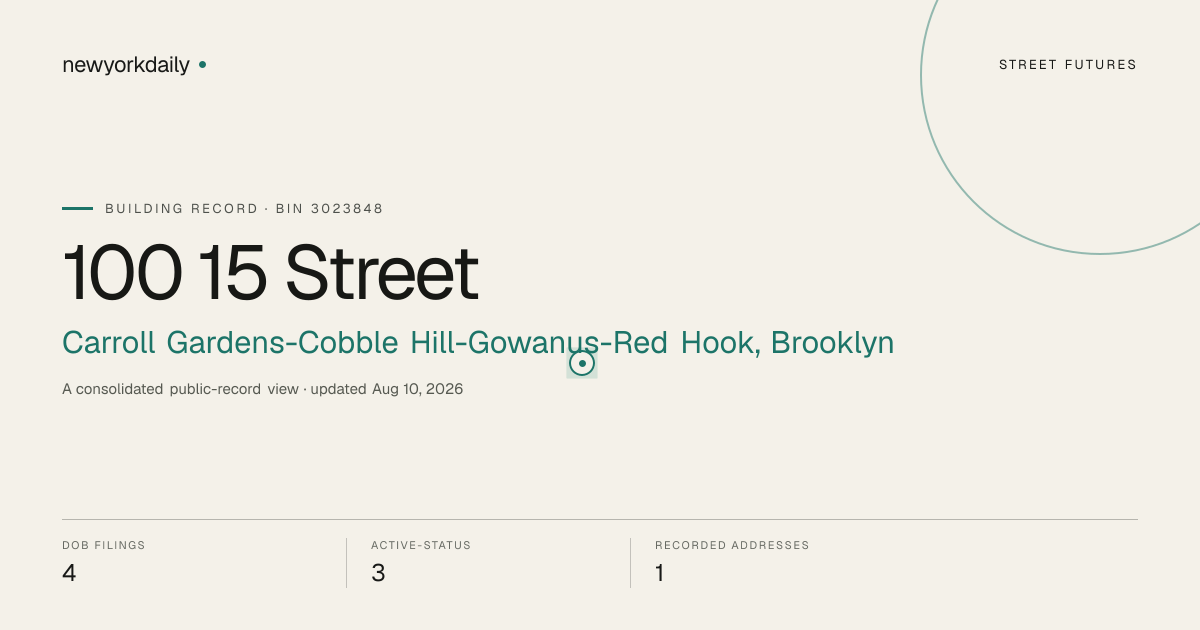Select the 100 15 Street heading
Viewport: 1200px width, 630px height.
(x=270, y=273)
